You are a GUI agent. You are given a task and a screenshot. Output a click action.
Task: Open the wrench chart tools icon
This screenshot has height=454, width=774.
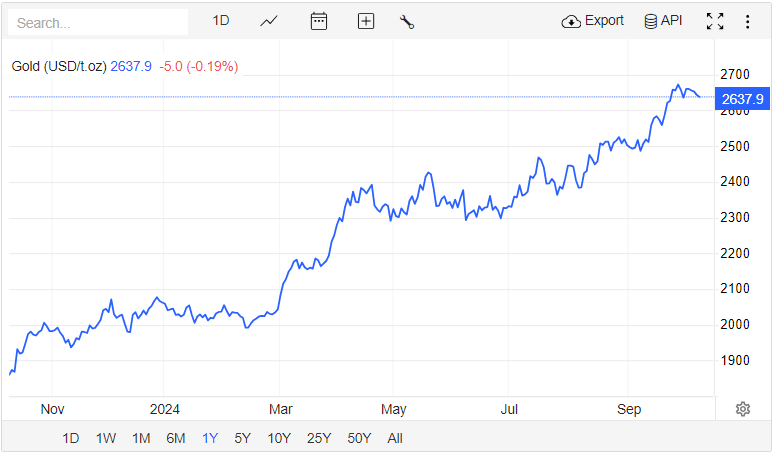407,22
